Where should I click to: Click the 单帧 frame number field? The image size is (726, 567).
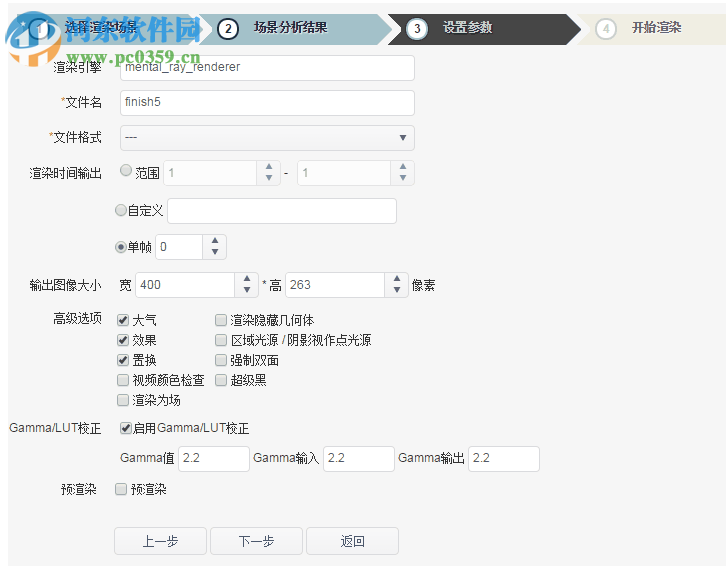pyautogui.click(x=179, y=247)
